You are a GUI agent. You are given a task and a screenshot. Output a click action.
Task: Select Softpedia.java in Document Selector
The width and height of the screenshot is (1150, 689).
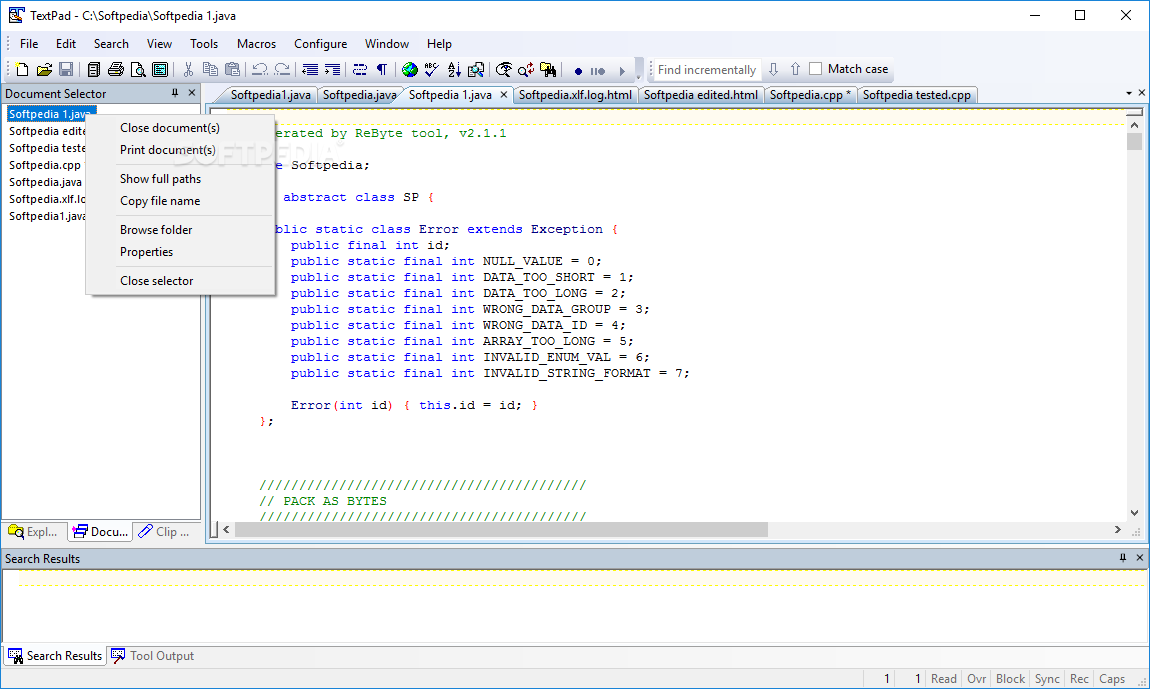pyautogui.click(x=45, y=182)
